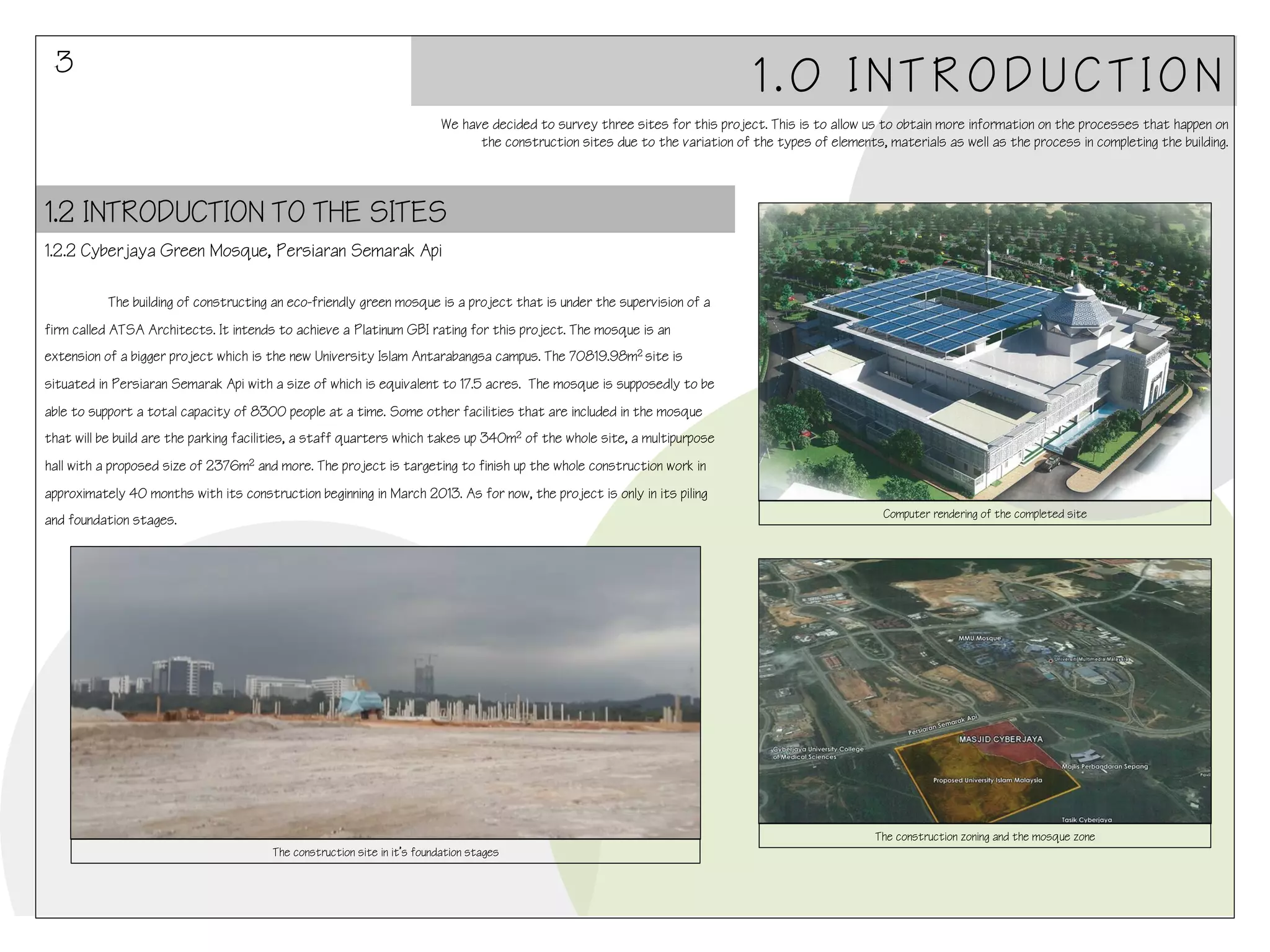Click the page number 3

[64, 62]
